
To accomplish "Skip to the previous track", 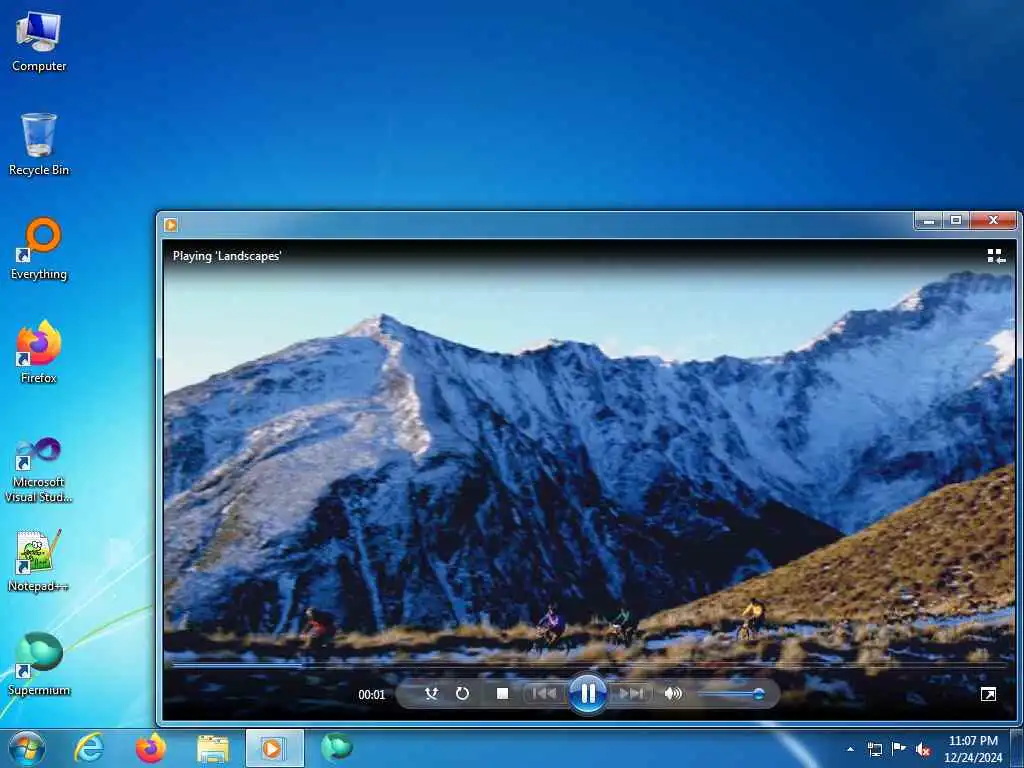I will pos(545,694).
